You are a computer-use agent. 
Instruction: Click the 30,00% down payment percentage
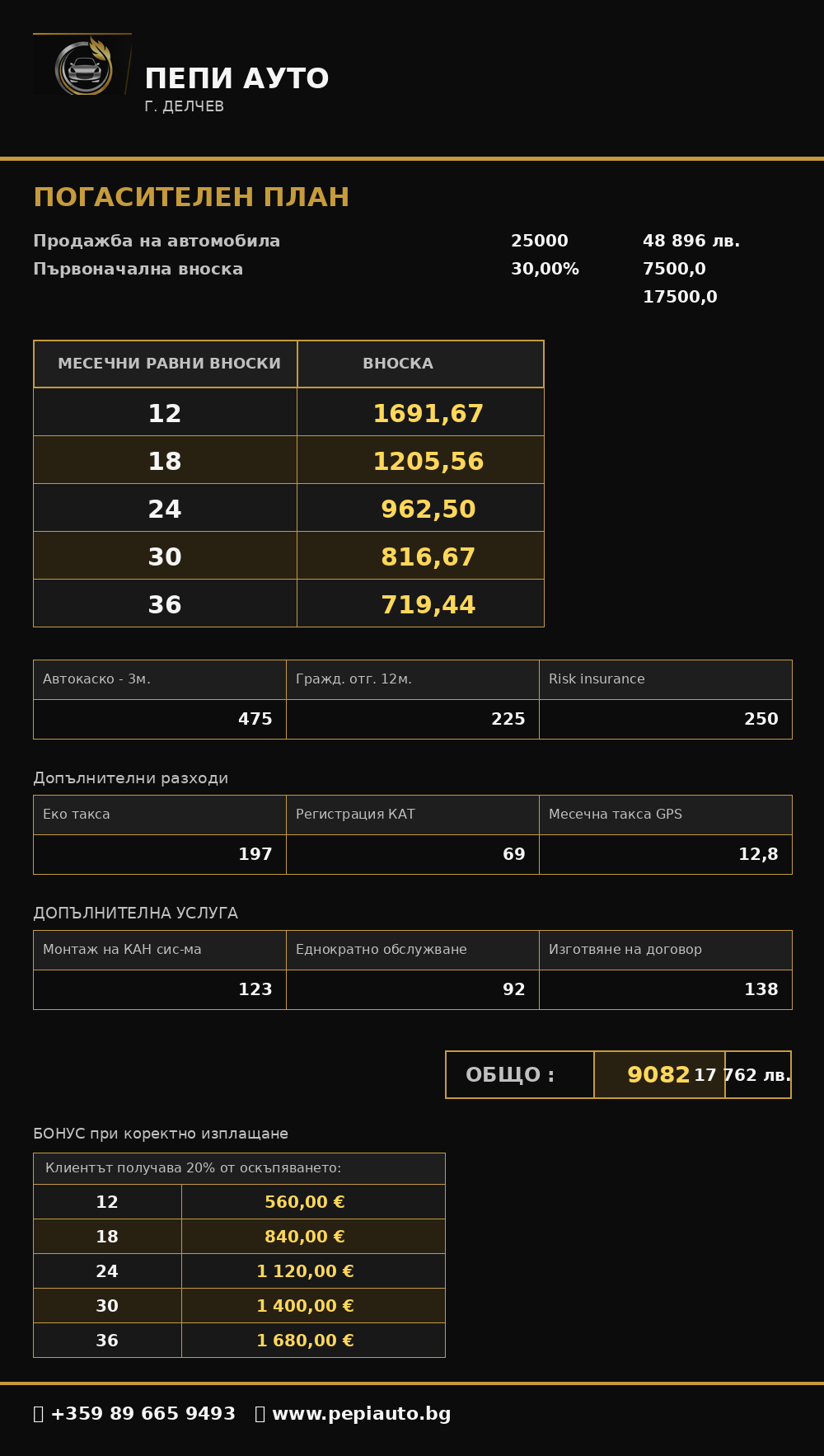tap(545, 269)
